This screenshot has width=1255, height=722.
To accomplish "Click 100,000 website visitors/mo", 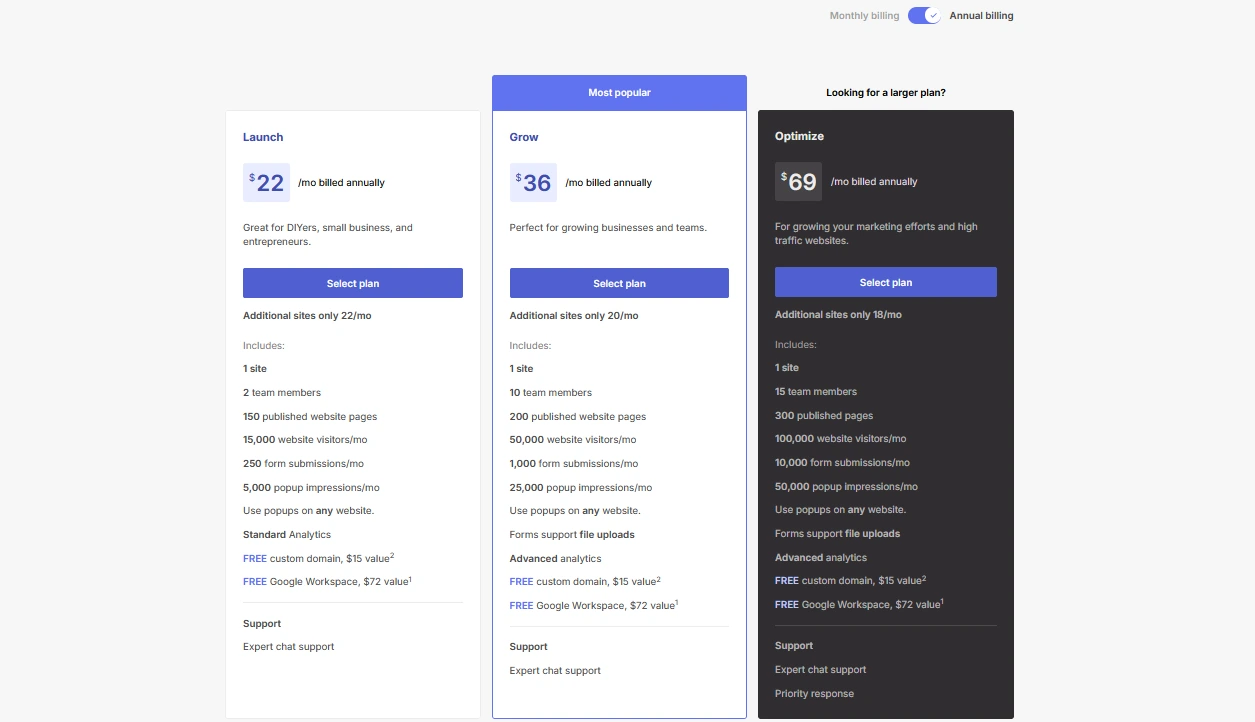I will click(x=841, y=439).
